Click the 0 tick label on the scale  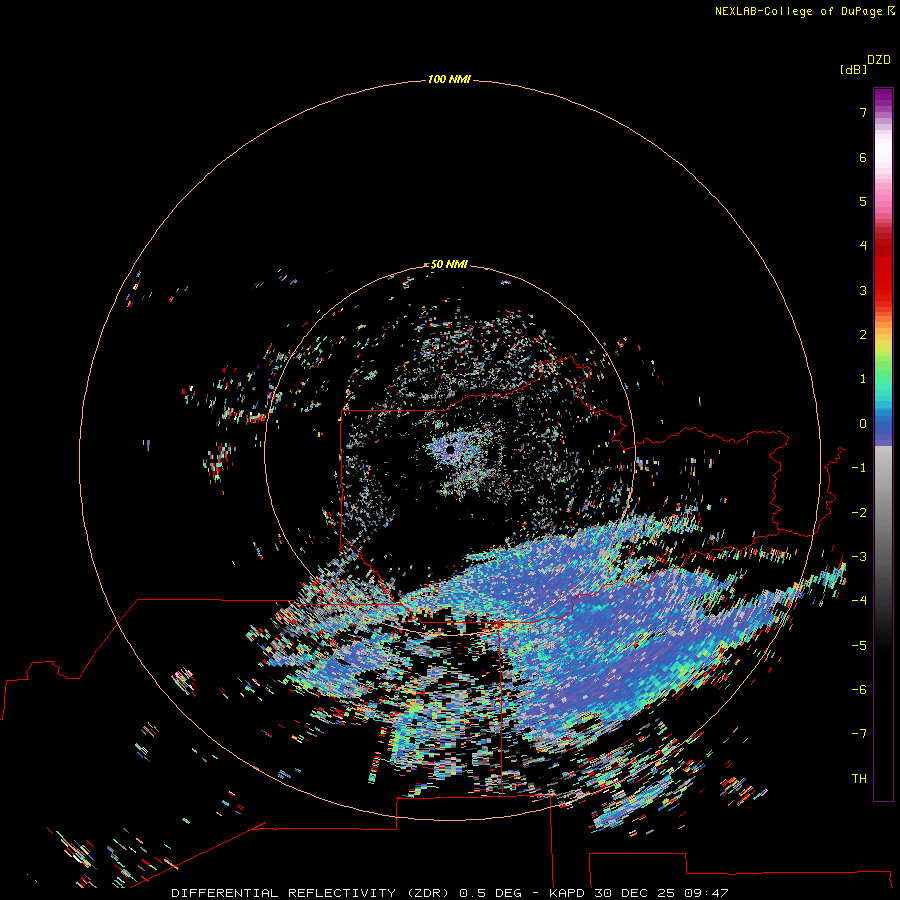click(863, 424)
